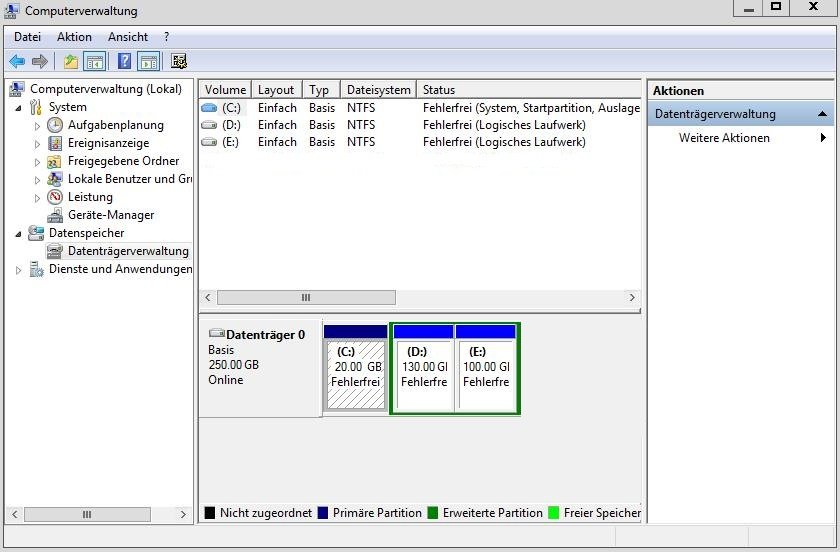Collapse the Datenspeicher node
This screenshot has height=552, width=840.
(x=19, y=234)
